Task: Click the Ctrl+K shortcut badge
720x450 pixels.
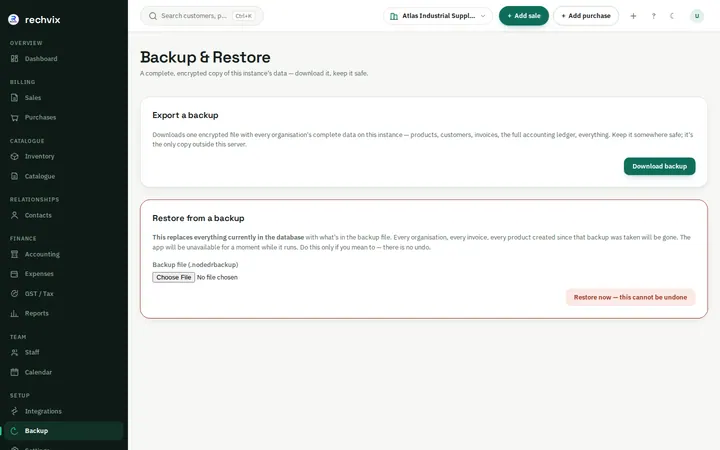Action: pyautogui.click(x=243, y=16)
